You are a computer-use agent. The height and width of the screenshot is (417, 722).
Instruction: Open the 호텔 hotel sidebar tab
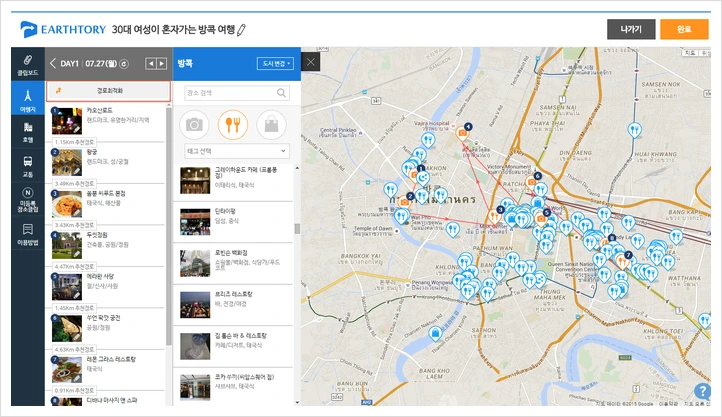(x=28, y=133)
